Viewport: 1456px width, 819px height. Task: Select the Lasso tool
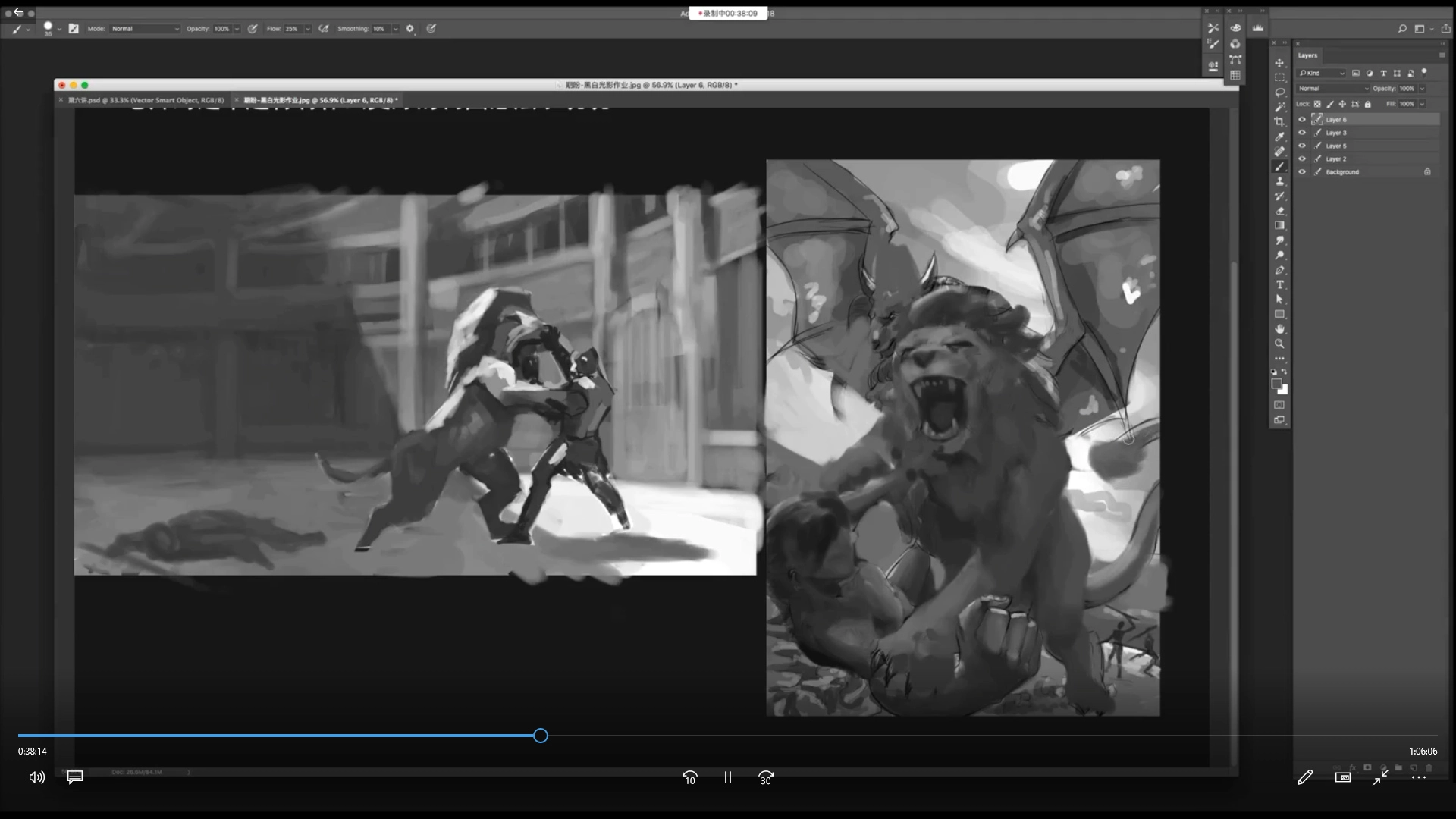(x=1279, y=93)
